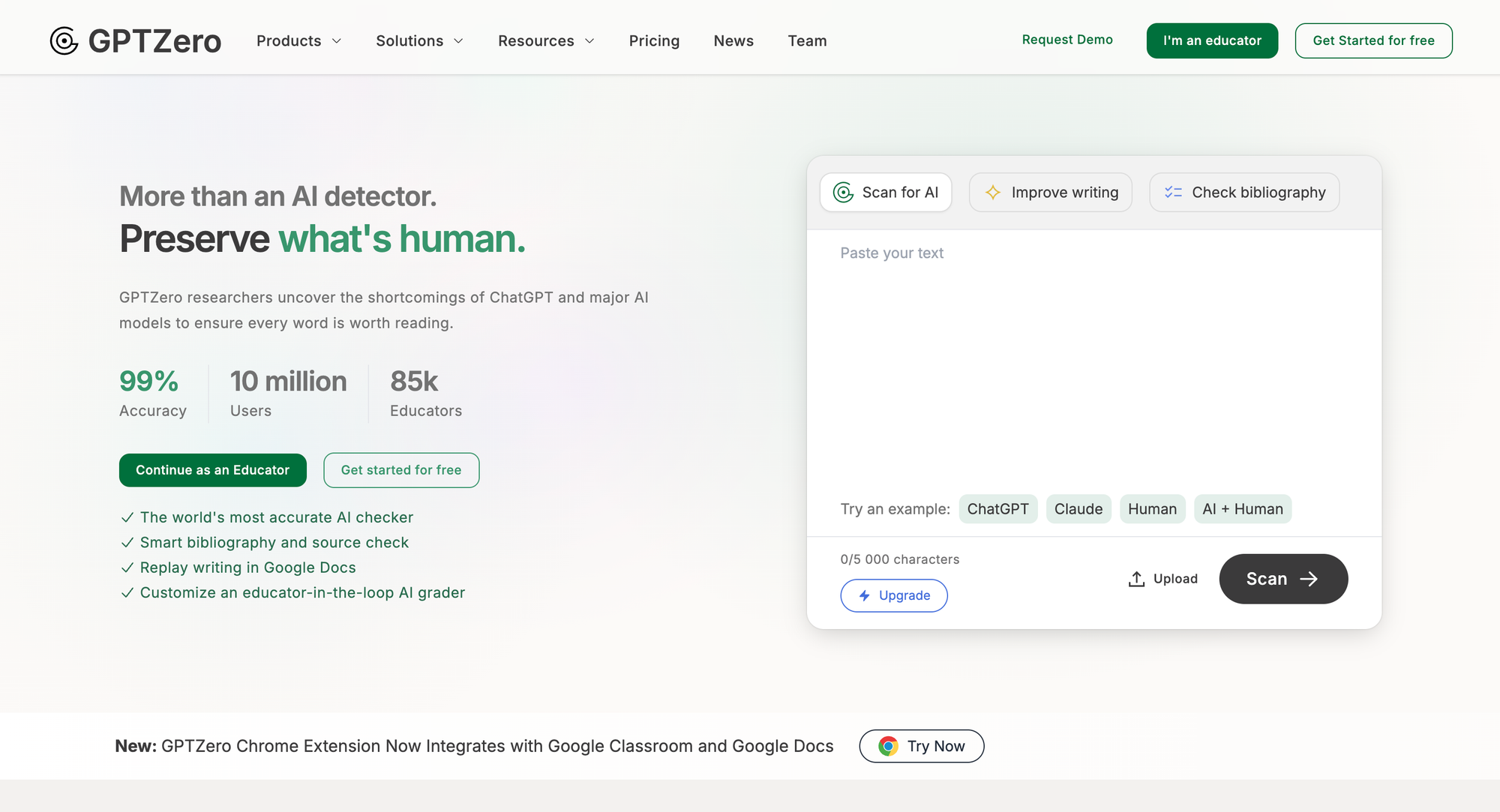The width and height of the screenshot is (1500, 812).
Task: Click the dark Scan button
Action: pos(1283,579)
